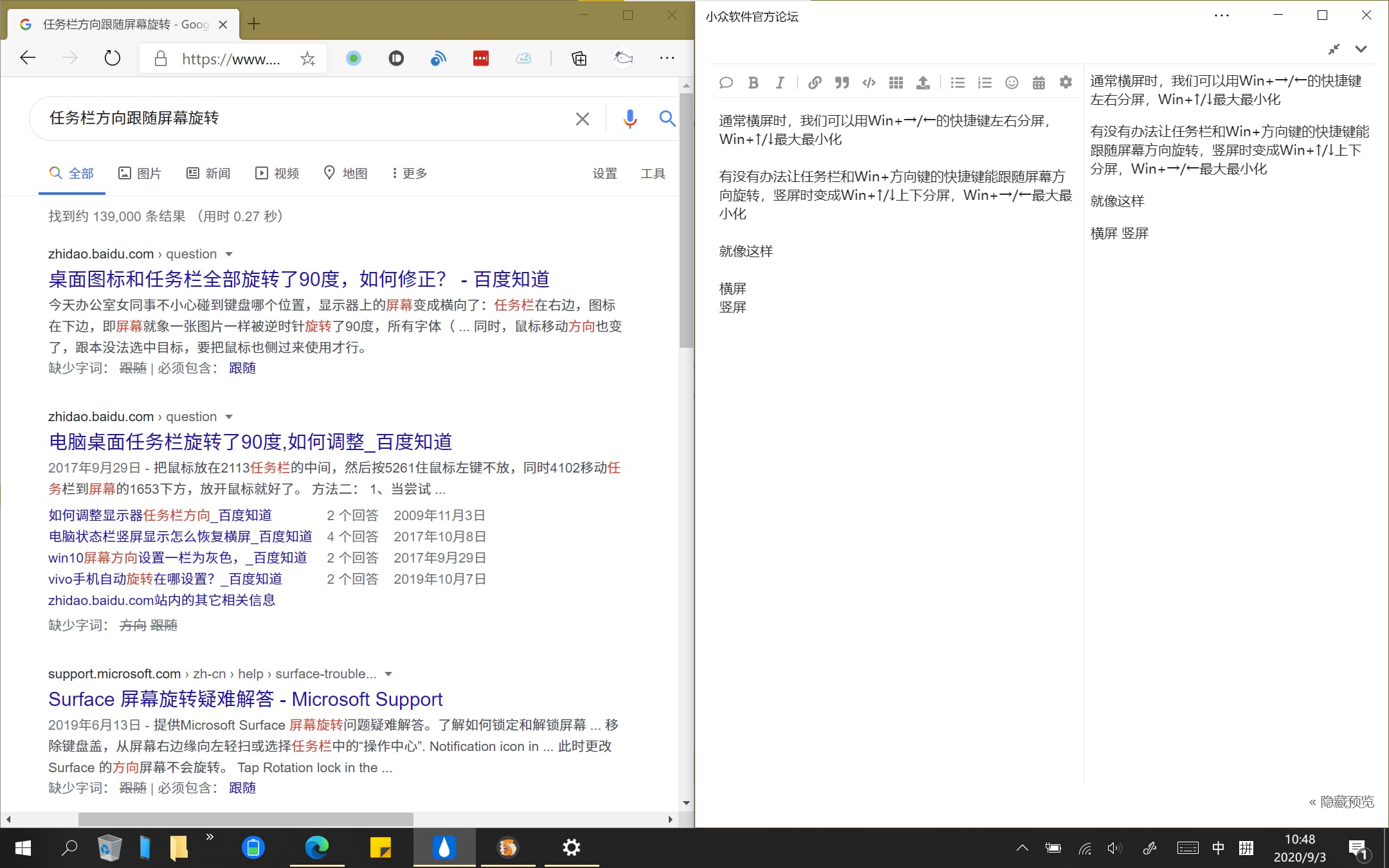Click the blockquote icon in editor
This screenshot has height=868, width=1389.
842,82
